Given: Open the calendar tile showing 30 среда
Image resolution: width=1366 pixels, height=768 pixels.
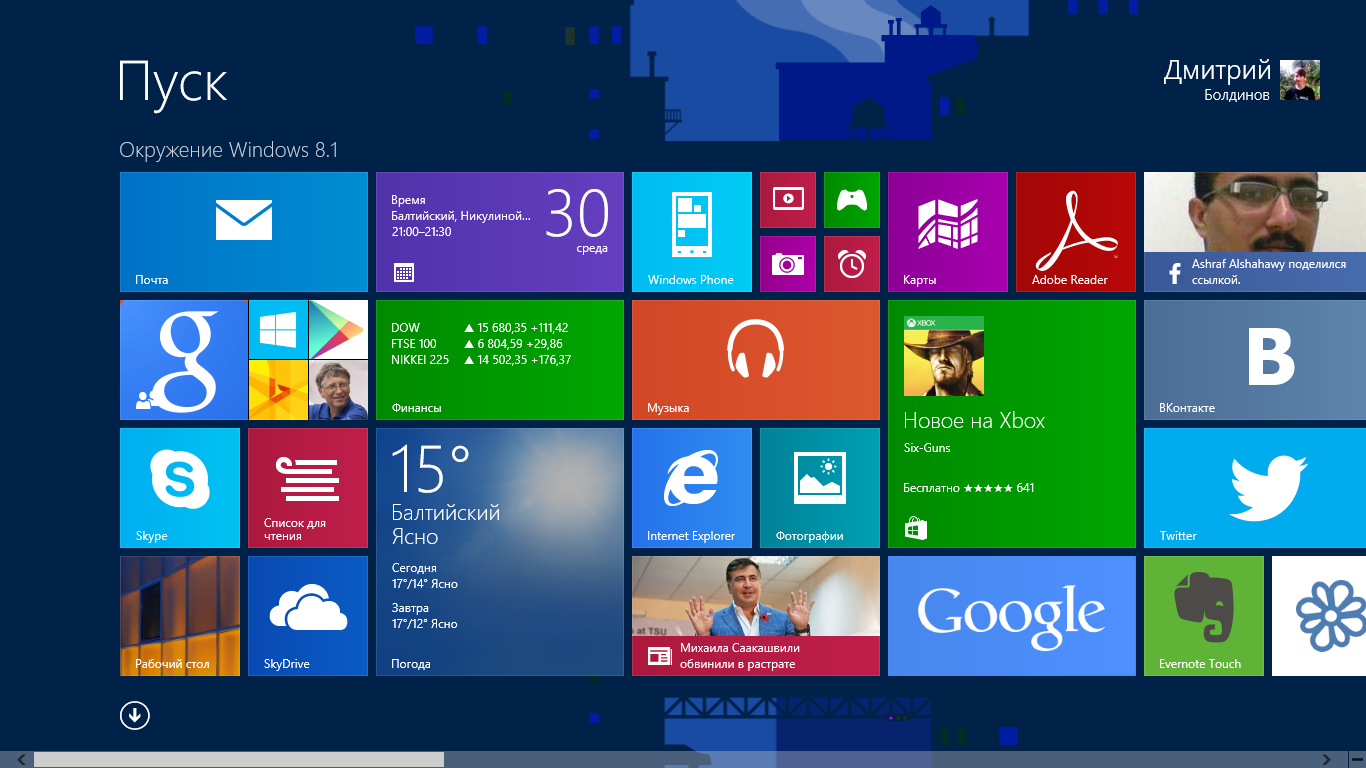Looking at the screenshot, I should (500, 232).
